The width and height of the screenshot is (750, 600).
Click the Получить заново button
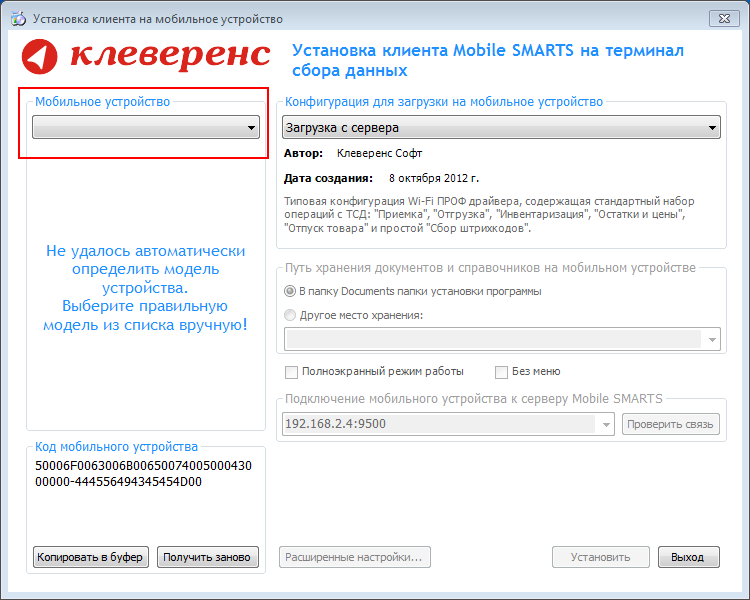tap(208, 557)
